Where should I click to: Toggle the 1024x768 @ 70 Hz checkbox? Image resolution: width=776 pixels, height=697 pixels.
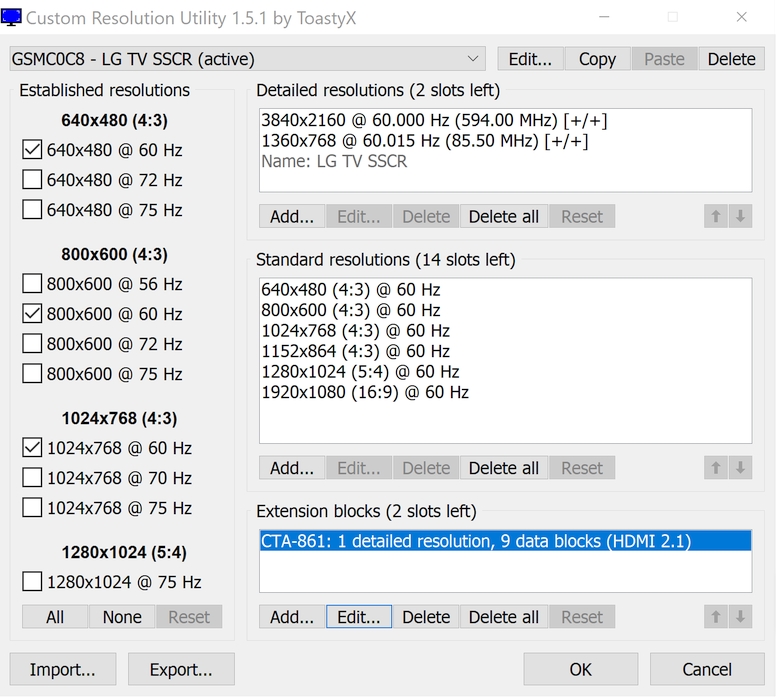point(32,478)
